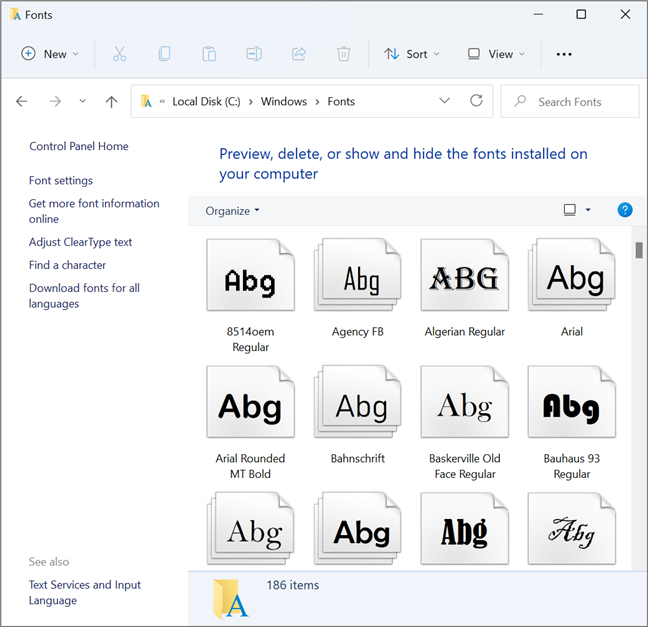Open recent locations dropdown arrow
The width and height of the screenshot is (648, 627).
click(83, 101)
